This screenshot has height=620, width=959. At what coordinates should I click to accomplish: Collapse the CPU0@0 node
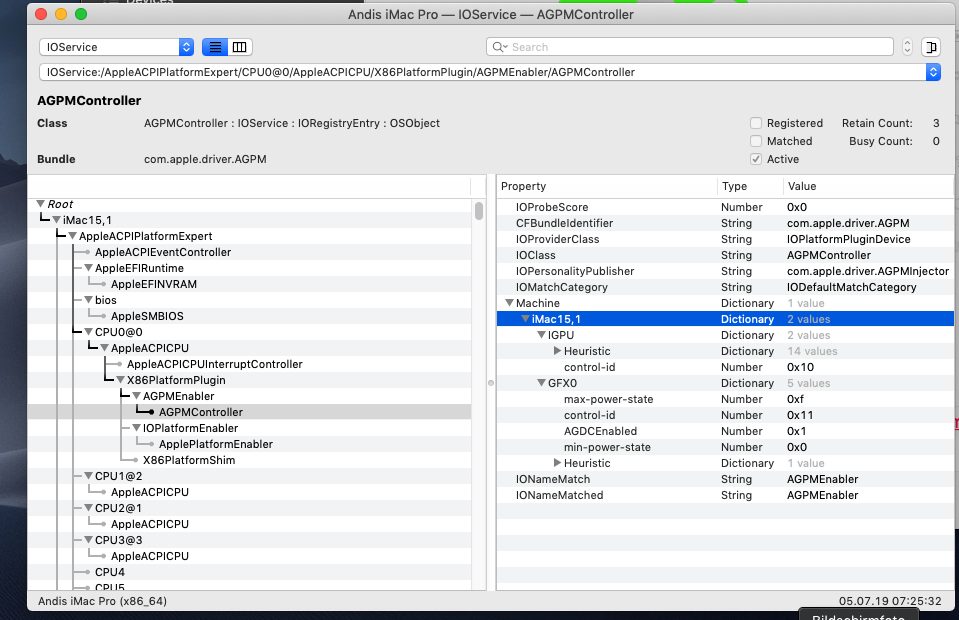click(88, 332)
